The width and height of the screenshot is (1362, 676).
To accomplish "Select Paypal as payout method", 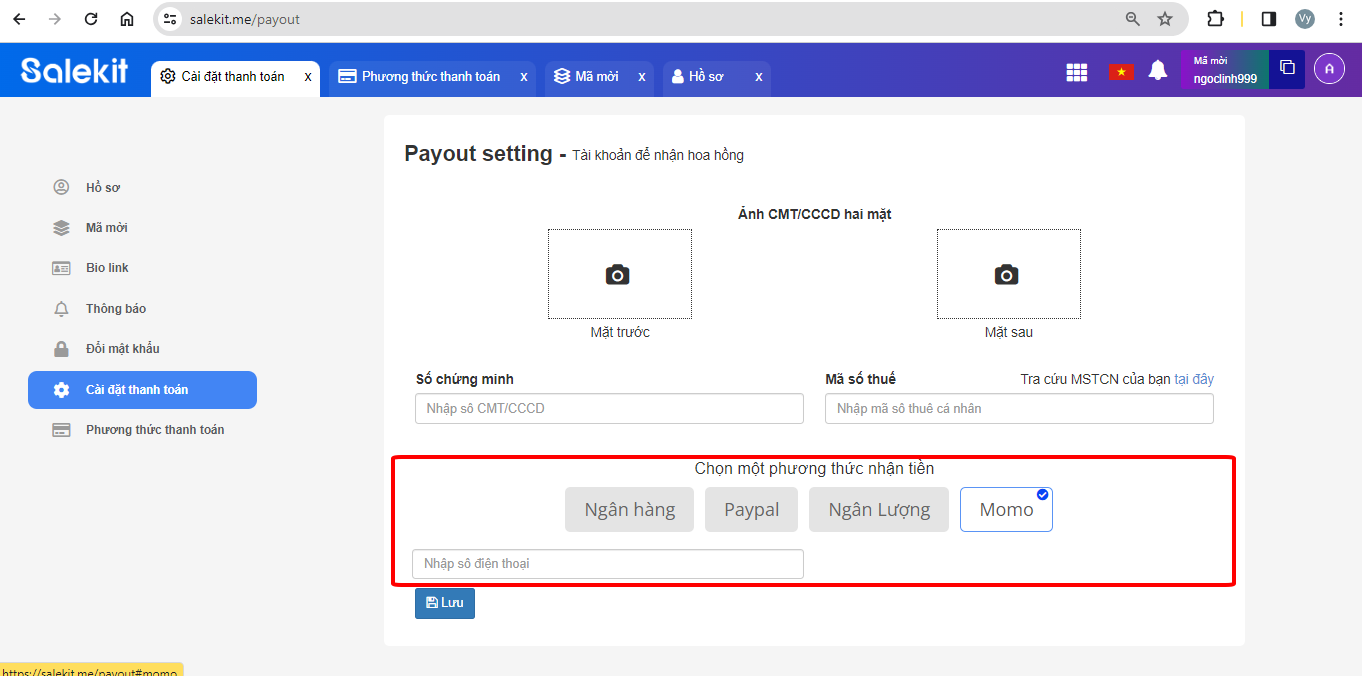I will pyautogui.click(x=751, y=510).
